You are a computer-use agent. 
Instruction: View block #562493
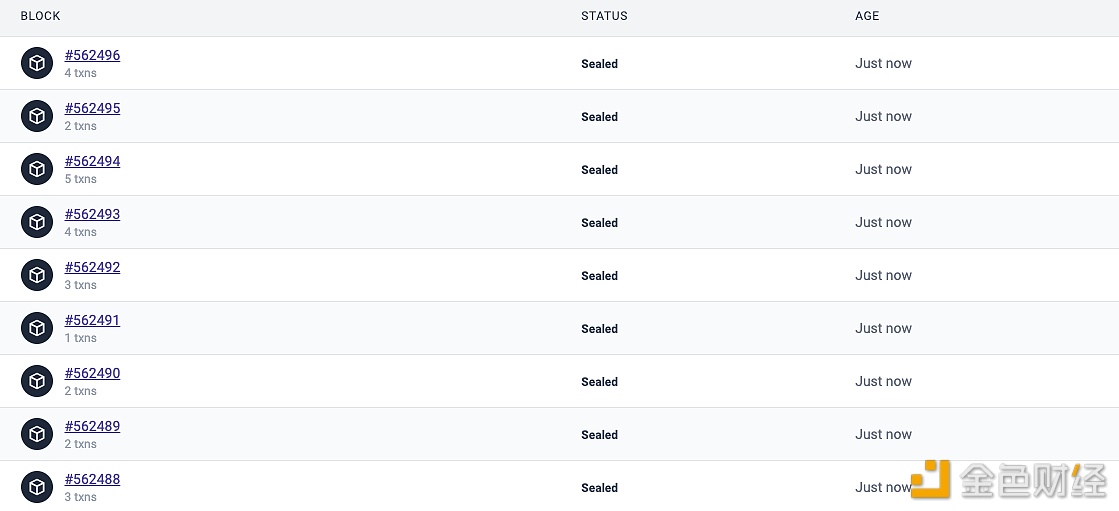click(92, 215)
